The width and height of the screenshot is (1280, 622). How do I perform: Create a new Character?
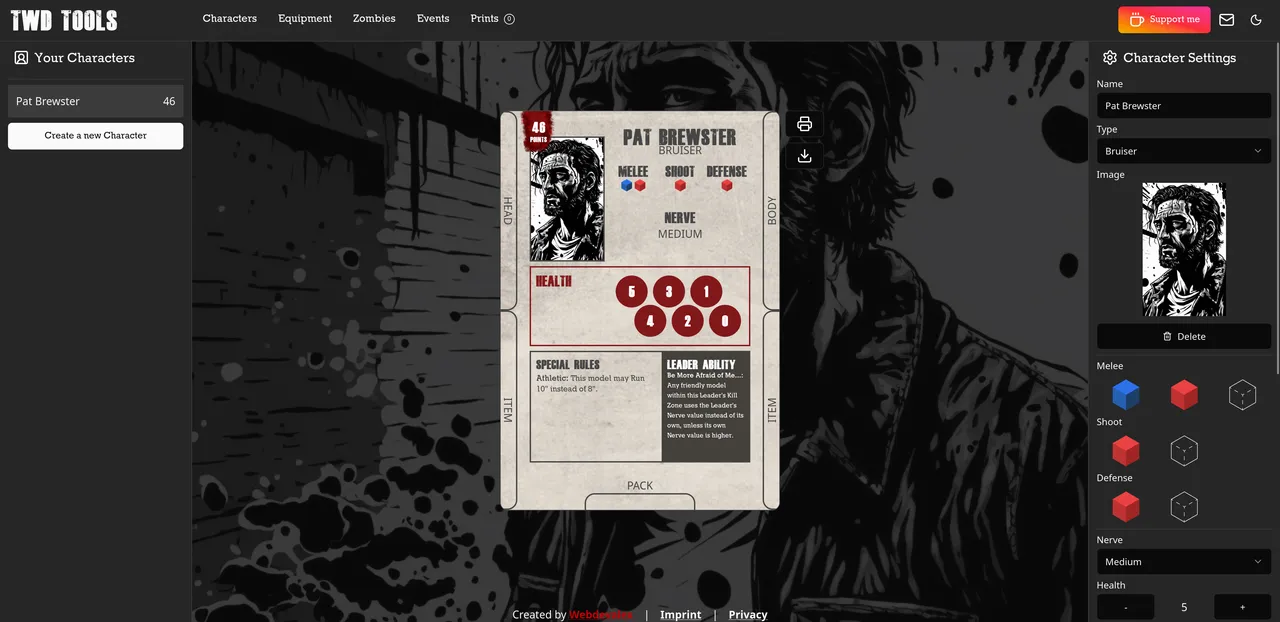(96, 135)
